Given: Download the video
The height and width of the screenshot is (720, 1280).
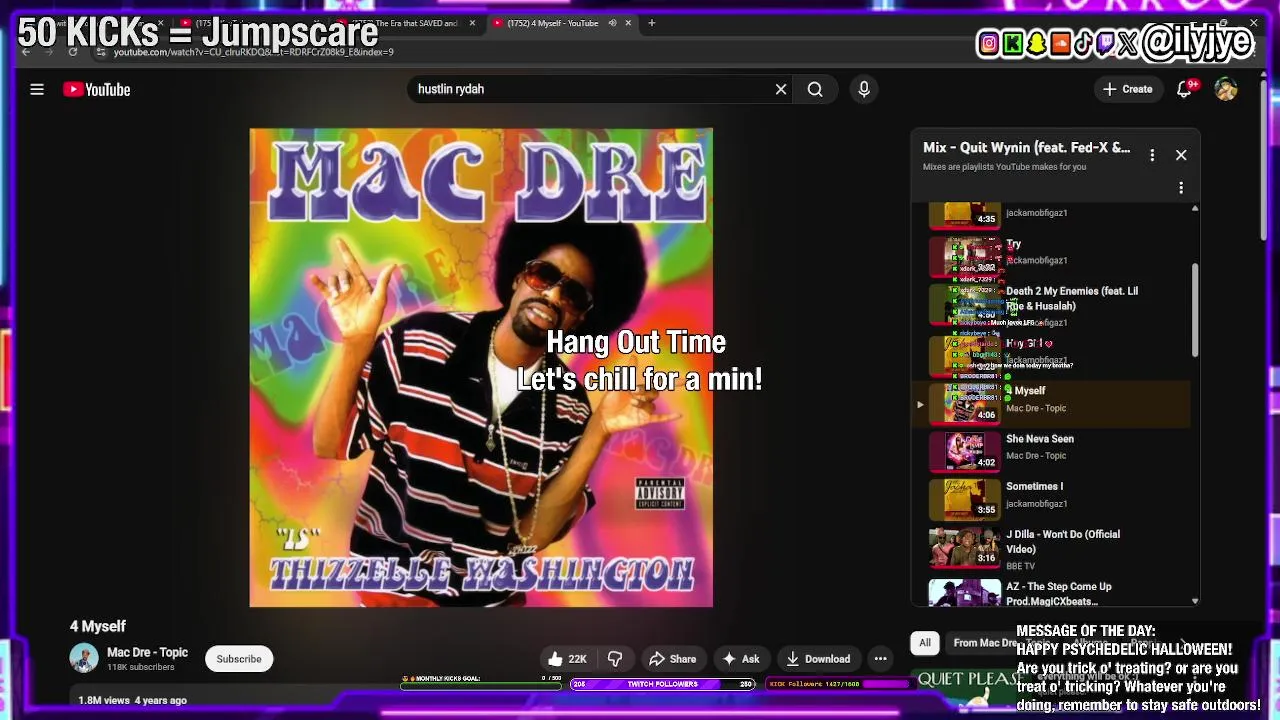Looking at the screenshot, I should (x=818, y=659).
